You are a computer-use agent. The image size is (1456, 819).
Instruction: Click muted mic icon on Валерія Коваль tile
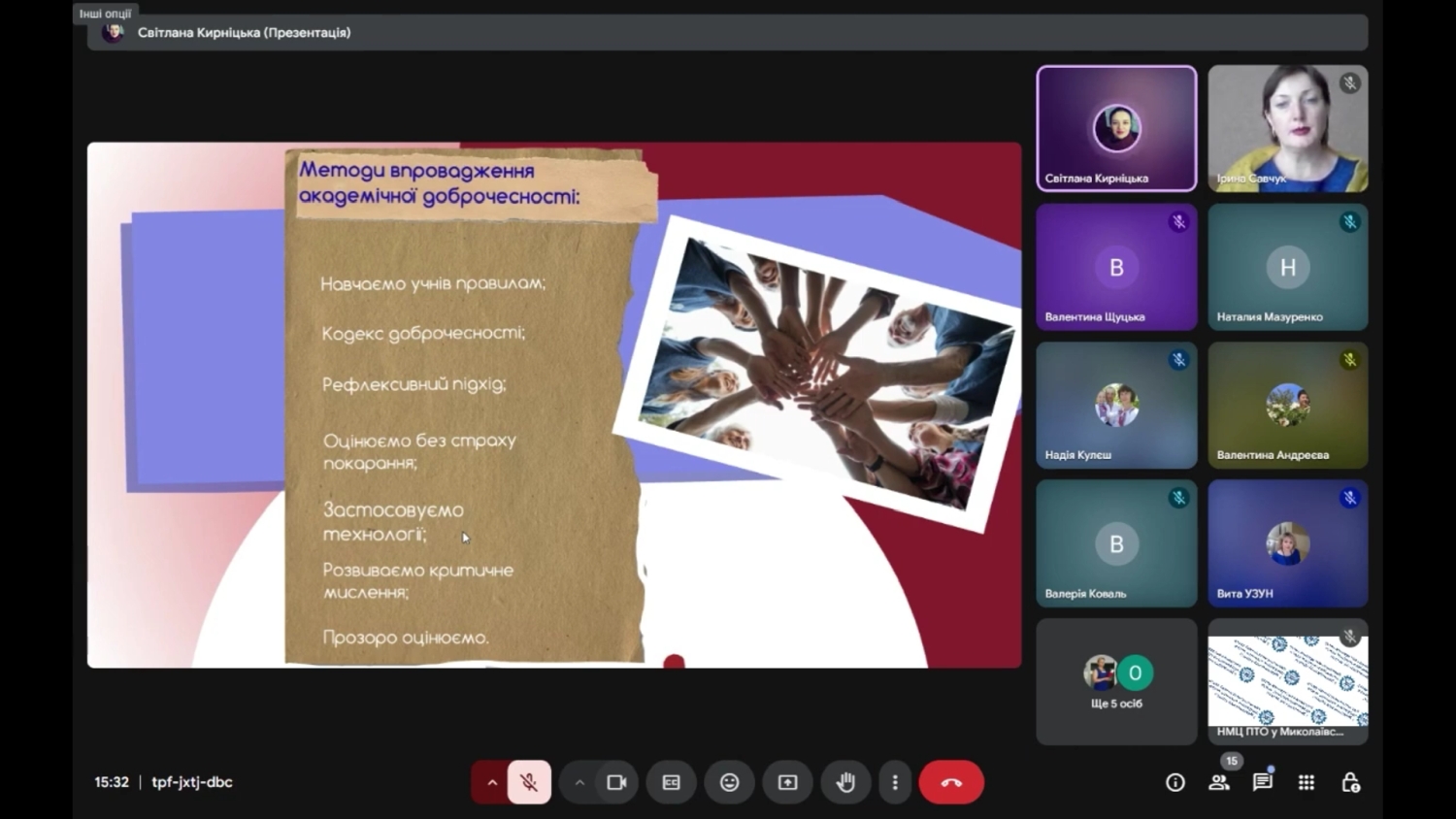1178,499
